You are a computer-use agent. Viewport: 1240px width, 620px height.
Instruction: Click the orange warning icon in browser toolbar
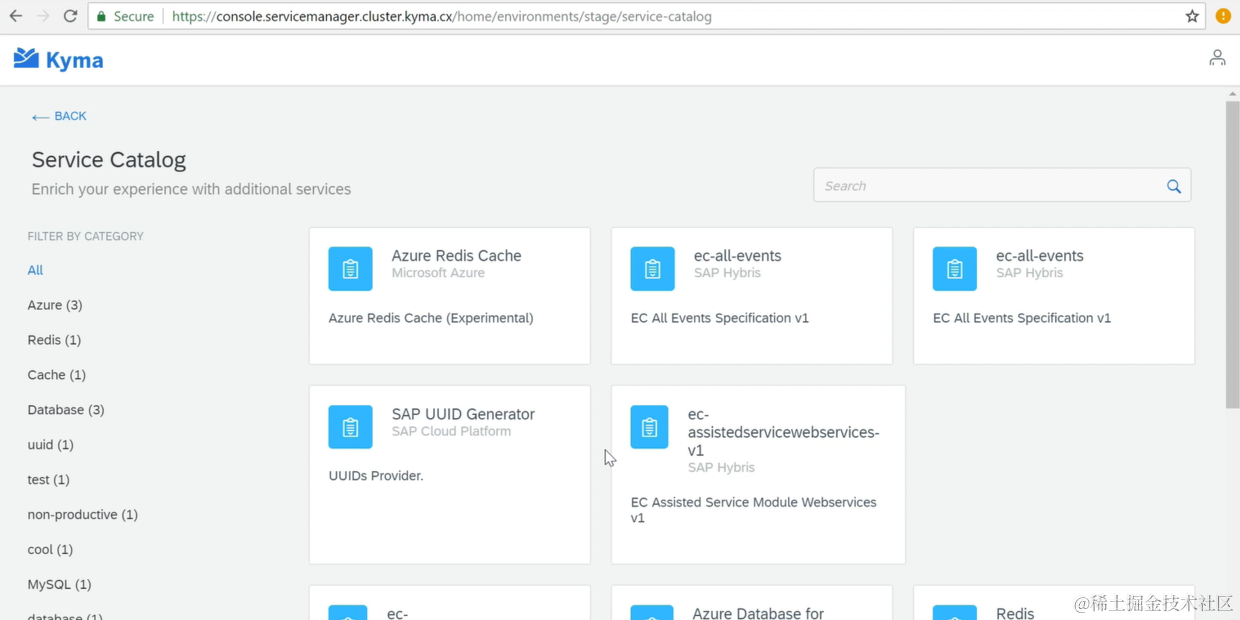pyautogui.click(x=1223, y=16)
